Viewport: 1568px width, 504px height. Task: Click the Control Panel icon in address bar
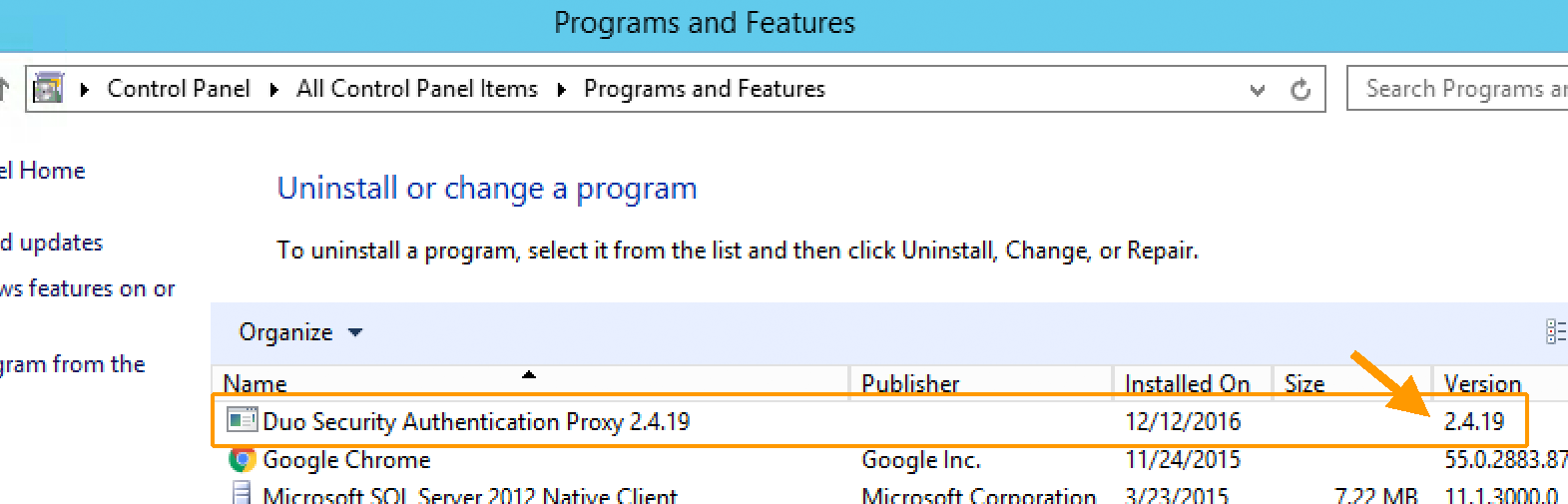[x=48, y=89]
